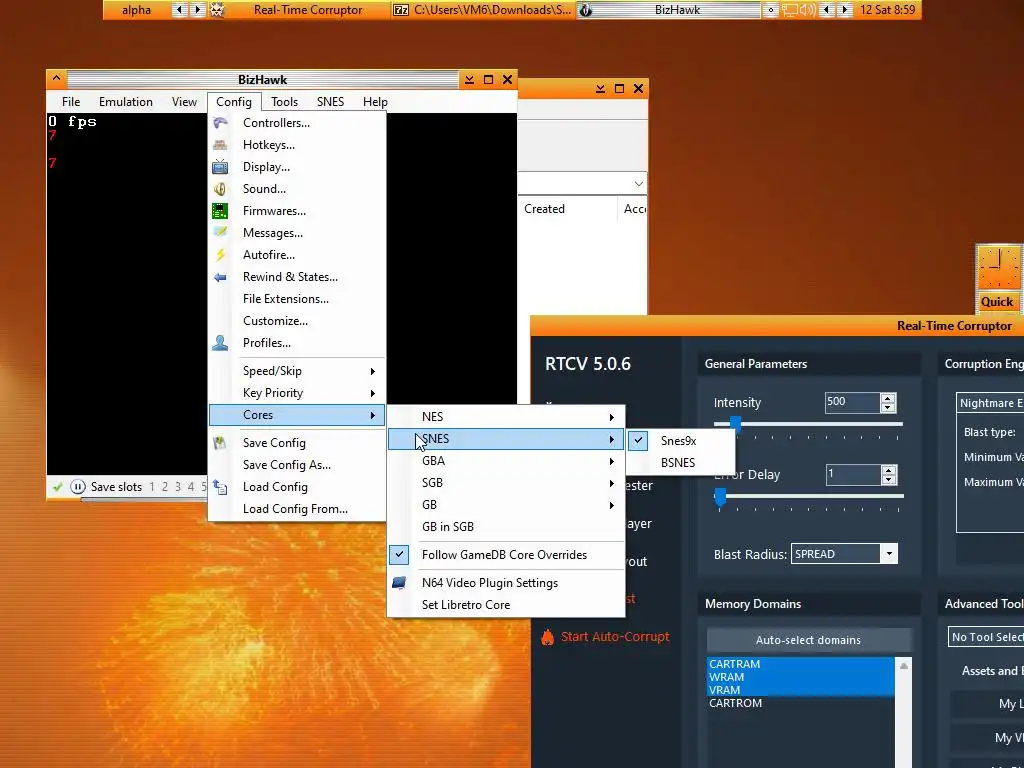Click the Intensity value field showing 500
1024x768 pixels.
click(852, 402)
